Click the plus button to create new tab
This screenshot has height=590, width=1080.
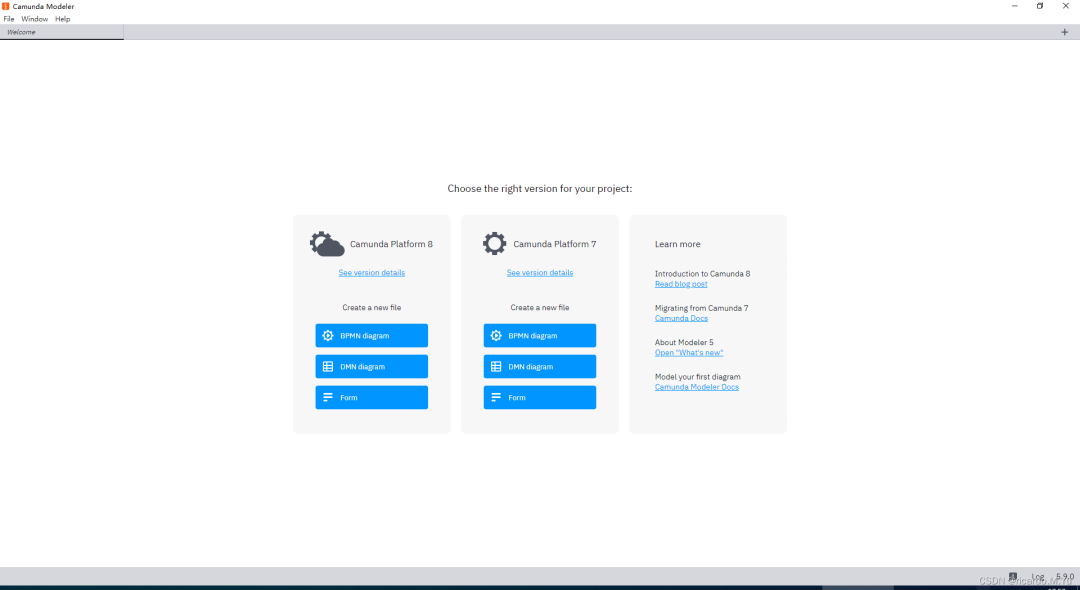(1064, 31)
